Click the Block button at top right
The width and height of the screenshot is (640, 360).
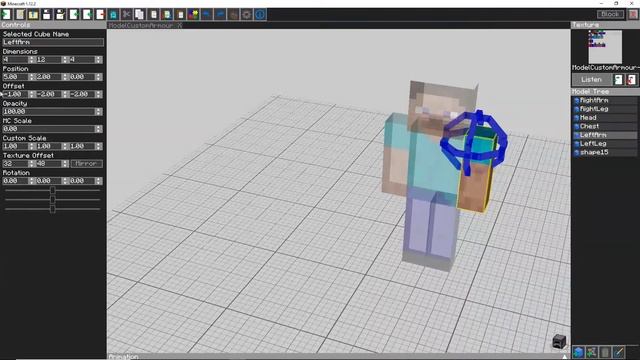610,14
